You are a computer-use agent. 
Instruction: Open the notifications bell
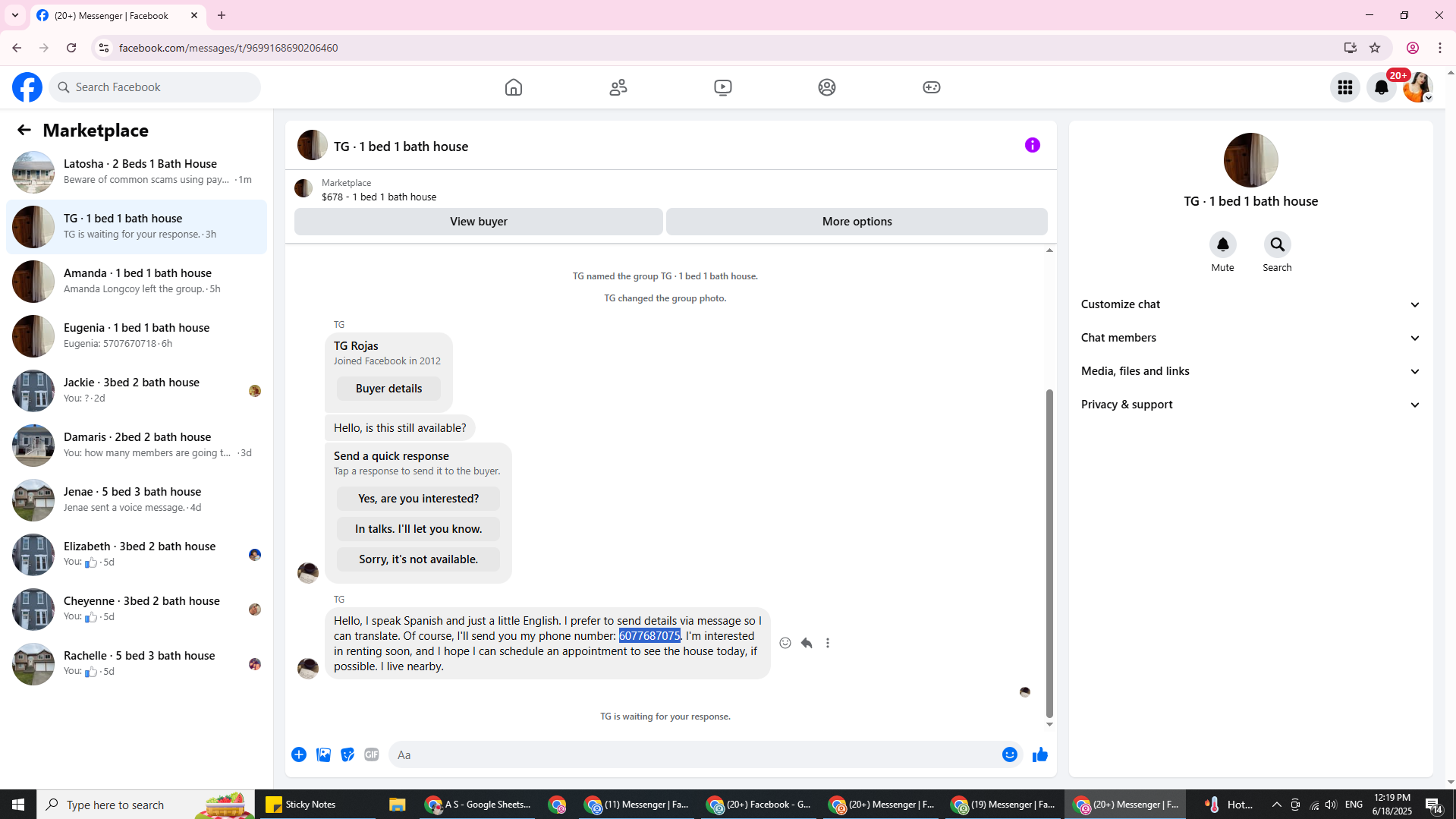[x=1382, y=87]
